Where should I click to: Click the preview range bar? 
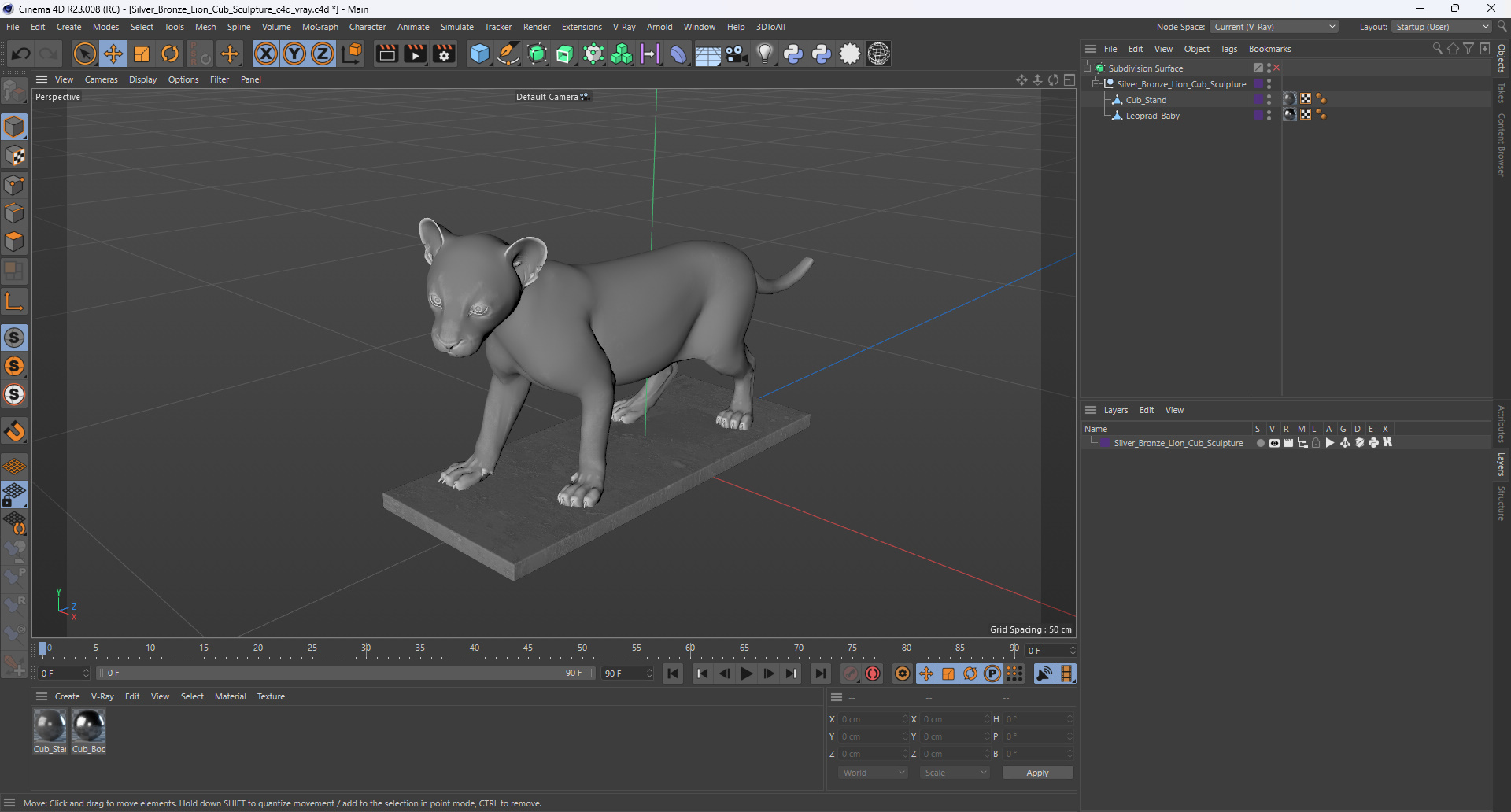(x=345, y=674)
